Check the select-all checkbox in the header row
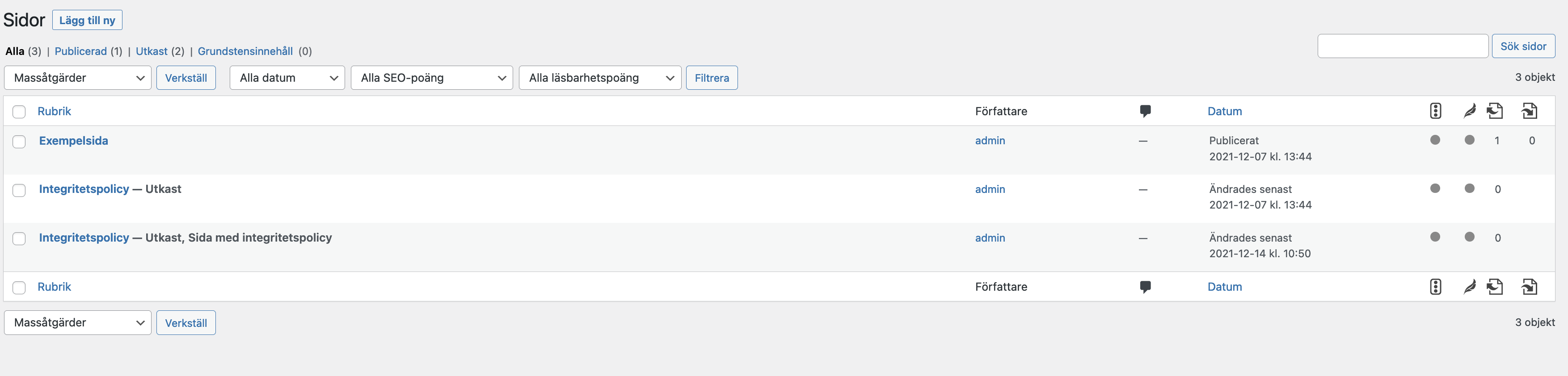The height and width of the screenshot is (376, 1568). click(x=19, y=111)
